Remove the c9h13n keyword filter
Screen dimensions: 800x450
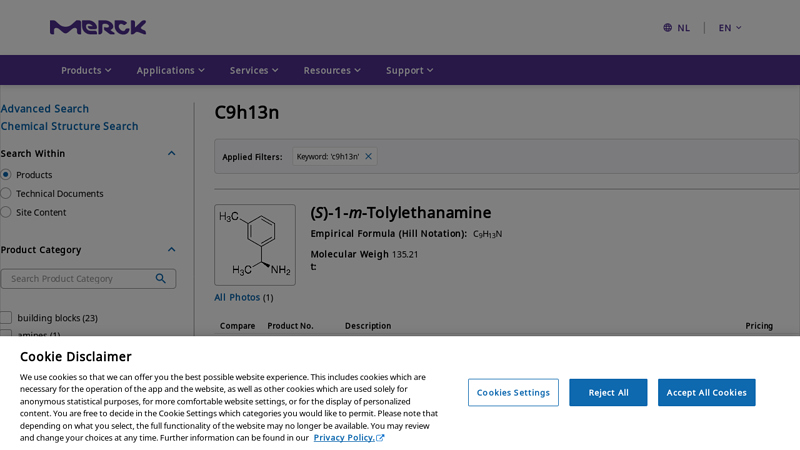(368, 156)
